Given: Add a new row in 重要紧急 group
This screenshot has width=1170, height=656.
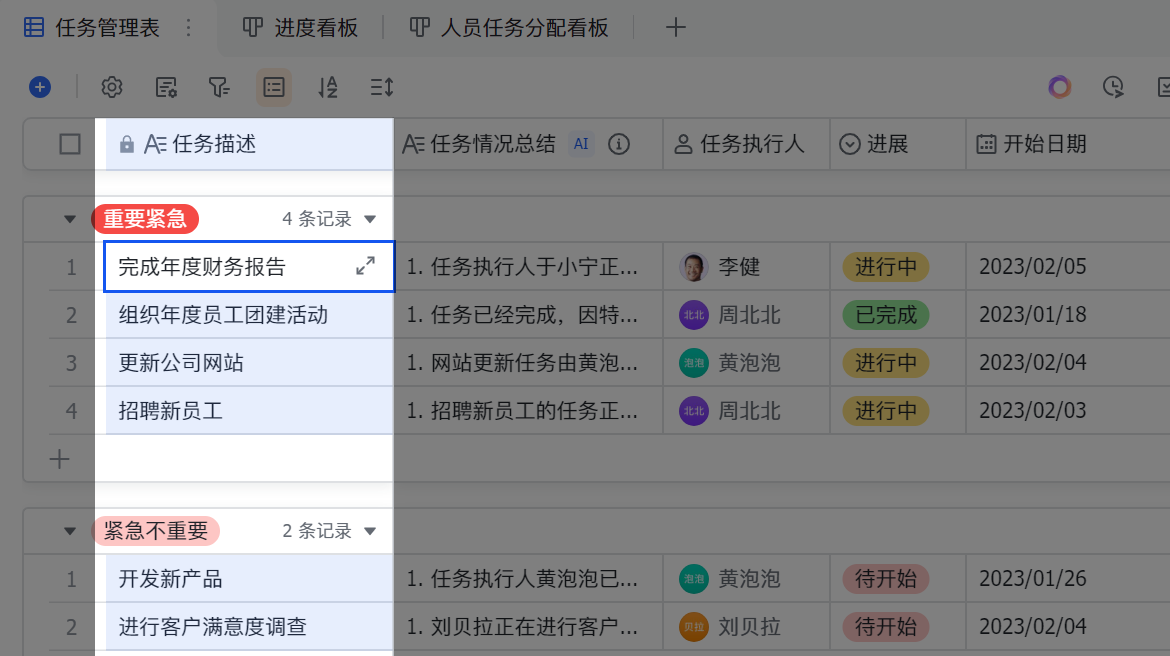Looking at the screenshot, I should pyautogui.click(x=60, y=459).
